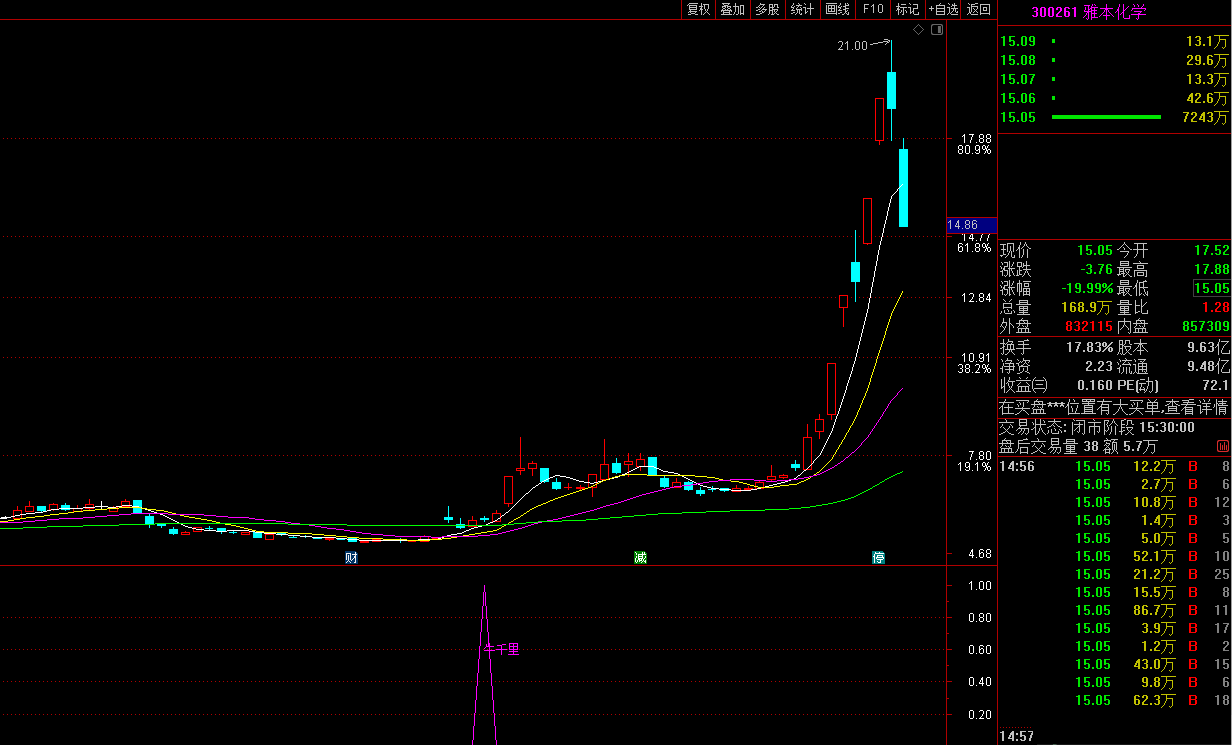
Task: Toggle the side panel icon above chart
Action: pyautogui.click(x=937, y=30)
